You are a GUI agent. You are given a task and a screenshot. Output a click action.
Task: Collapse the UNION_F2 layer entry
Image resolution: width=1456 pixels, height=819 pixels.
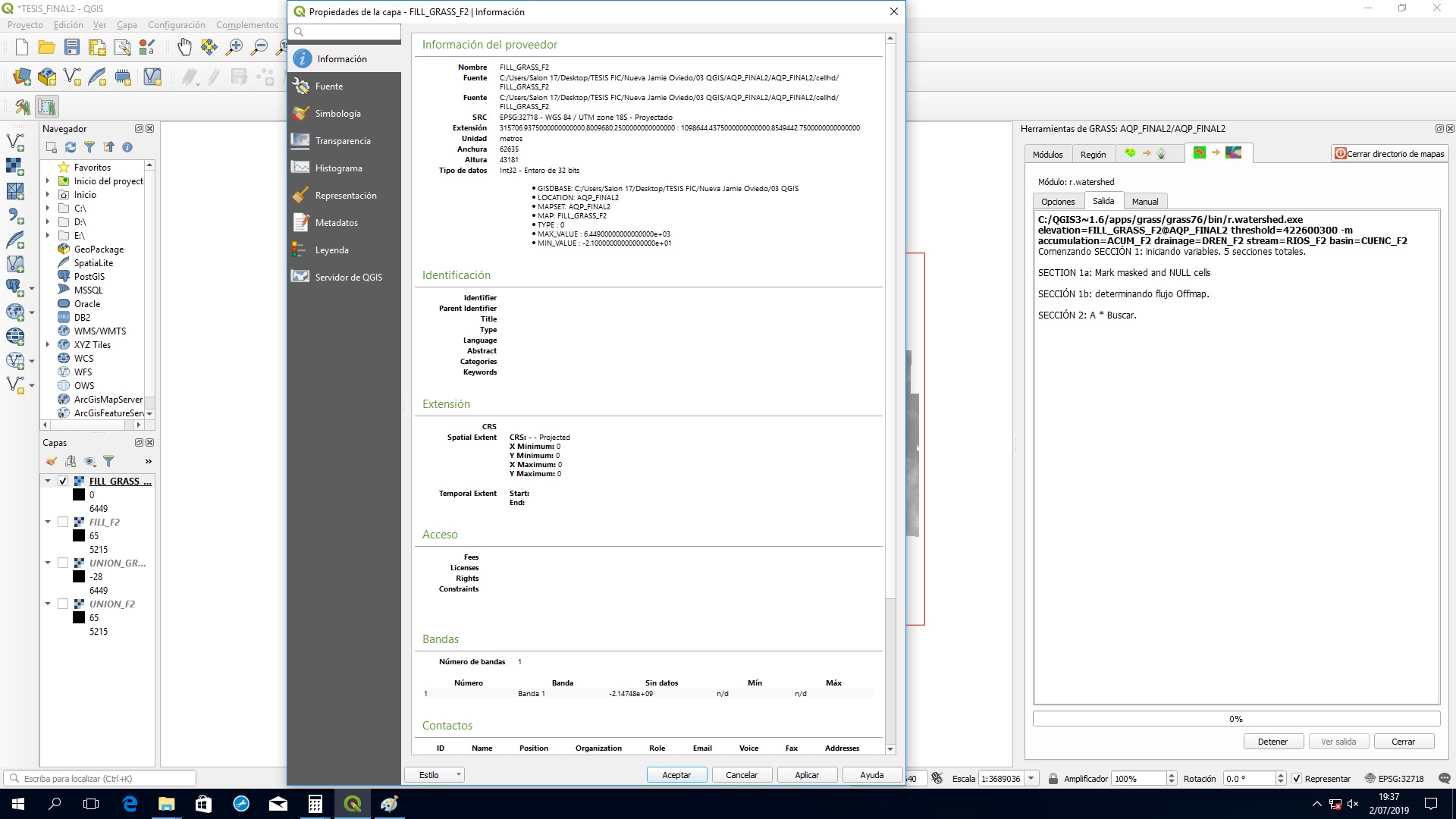48,604
